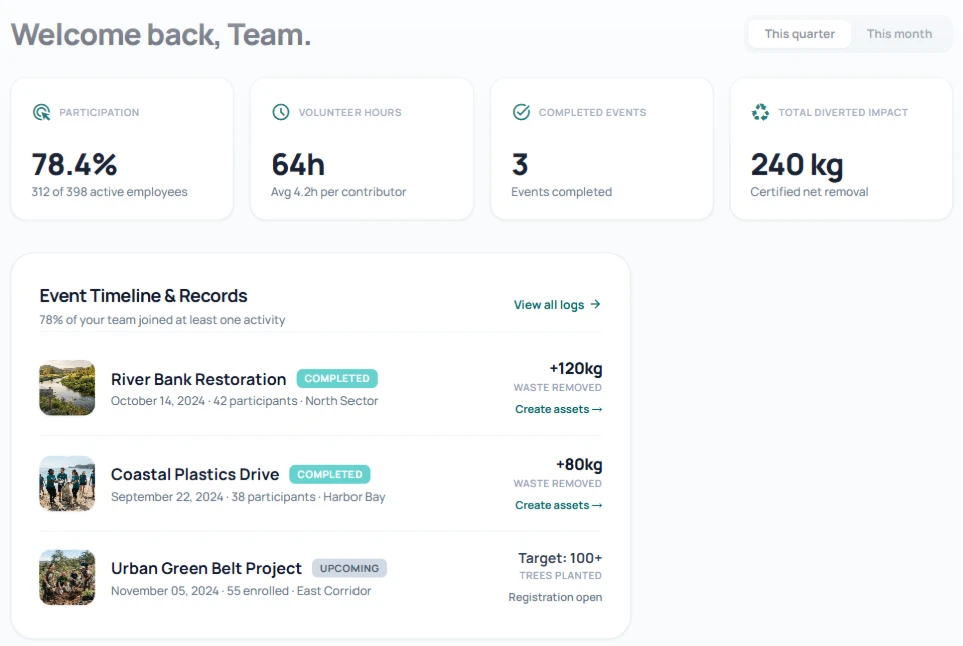Click 'Avg 4.2h per contributor' text
The image size is (963, 646).
[x=338, y=192]
